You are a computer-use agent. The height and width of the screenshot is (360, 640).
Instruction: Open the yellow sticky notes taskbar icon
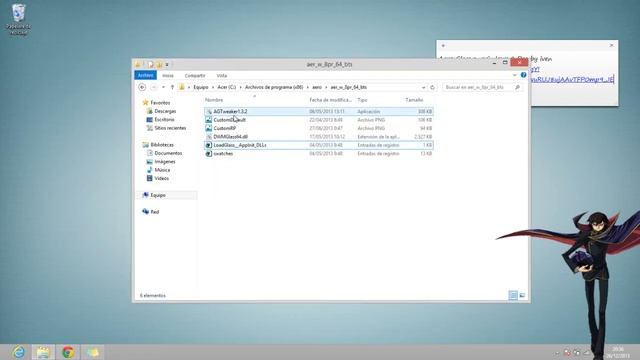pos(93,352)
